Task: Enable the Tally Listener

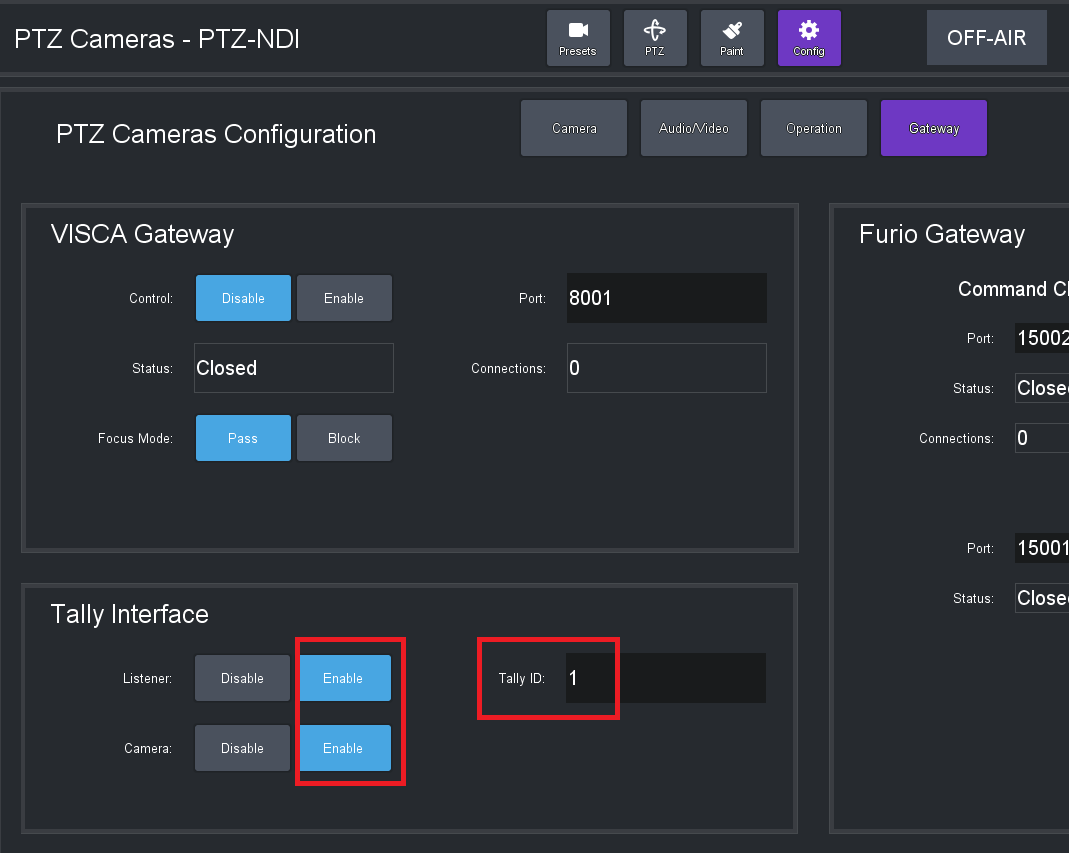Action: (x=343, y=678)
